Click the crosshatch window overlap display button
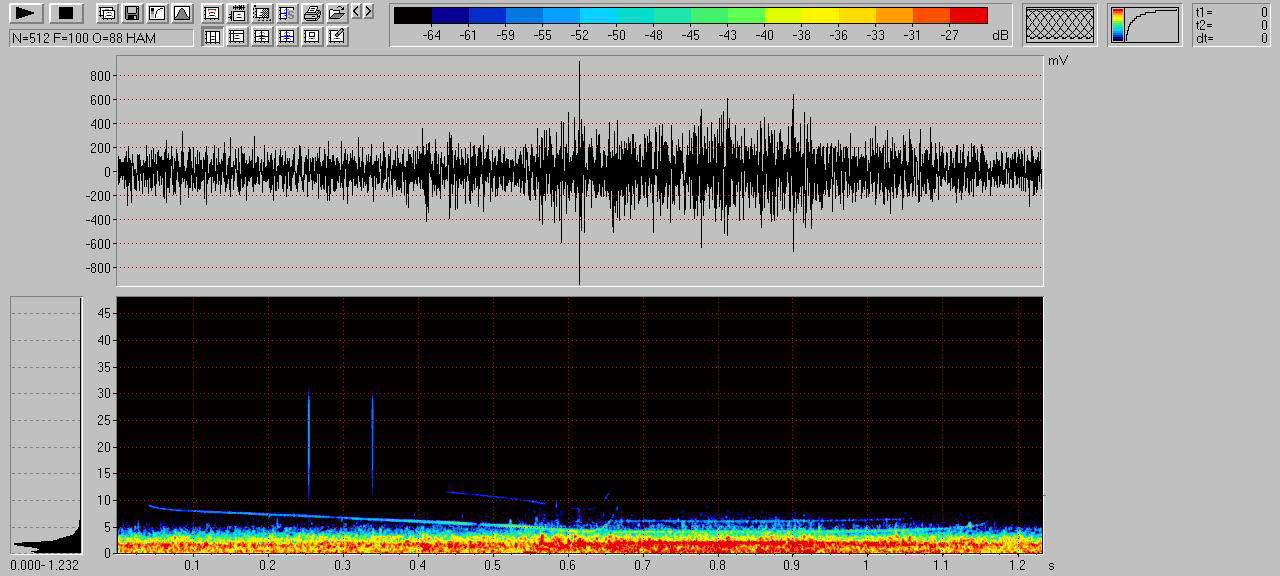 1060,25
